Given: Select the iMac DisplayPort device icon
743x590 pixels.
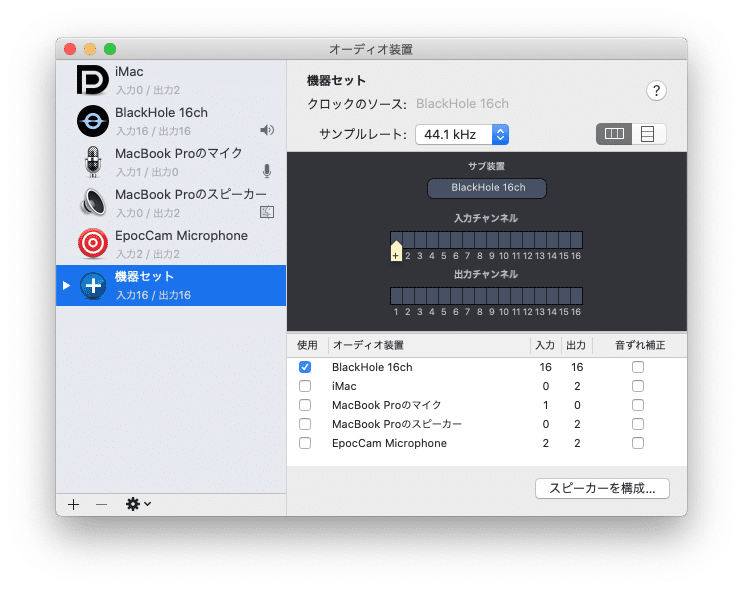Looking at the screenshot, I should [x=93, y=80].
